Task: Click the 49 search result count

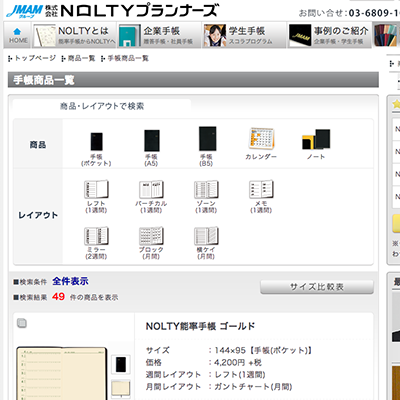Action: [58, 296]
